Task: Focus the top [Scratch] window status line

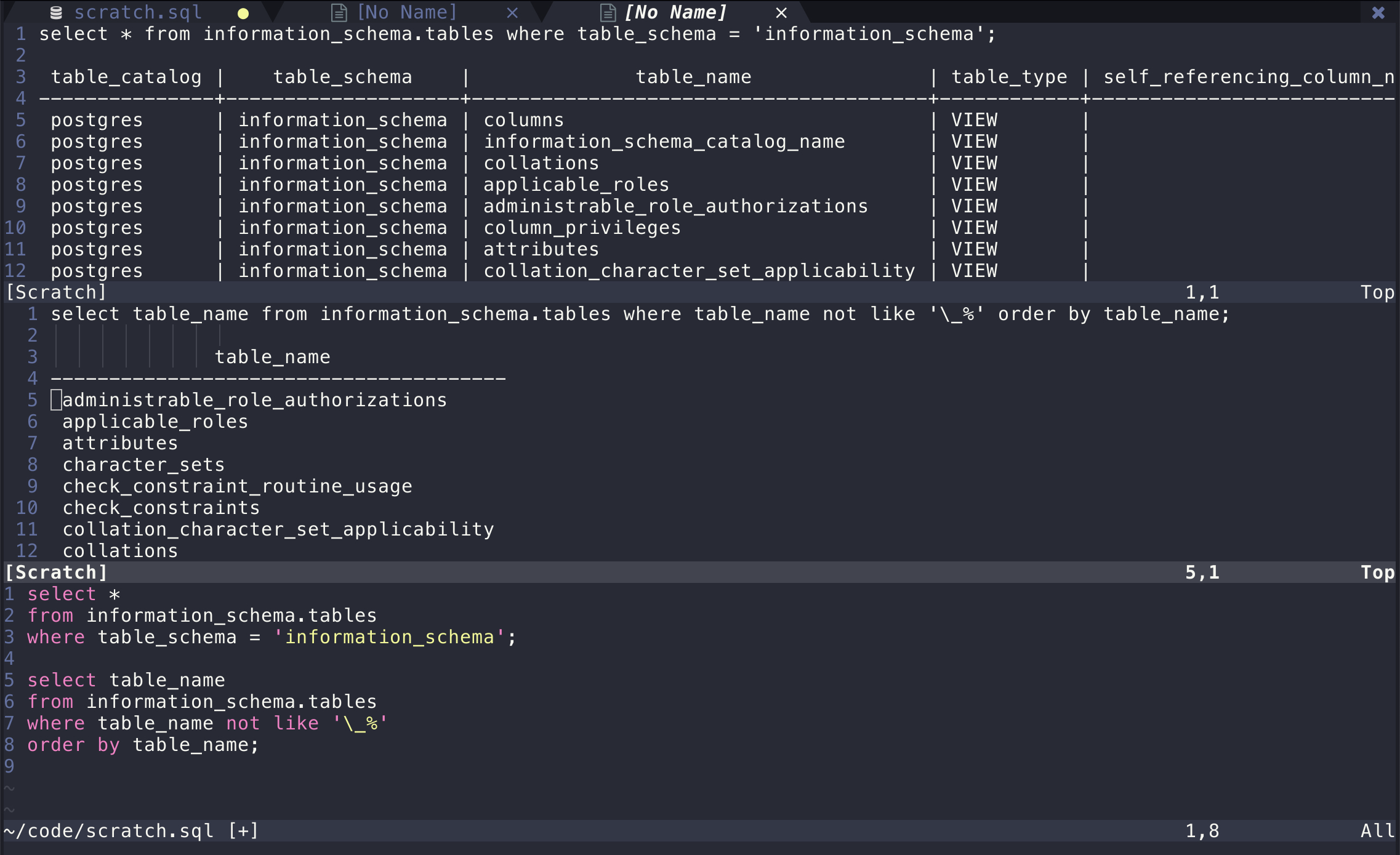Action: (55, 292)
